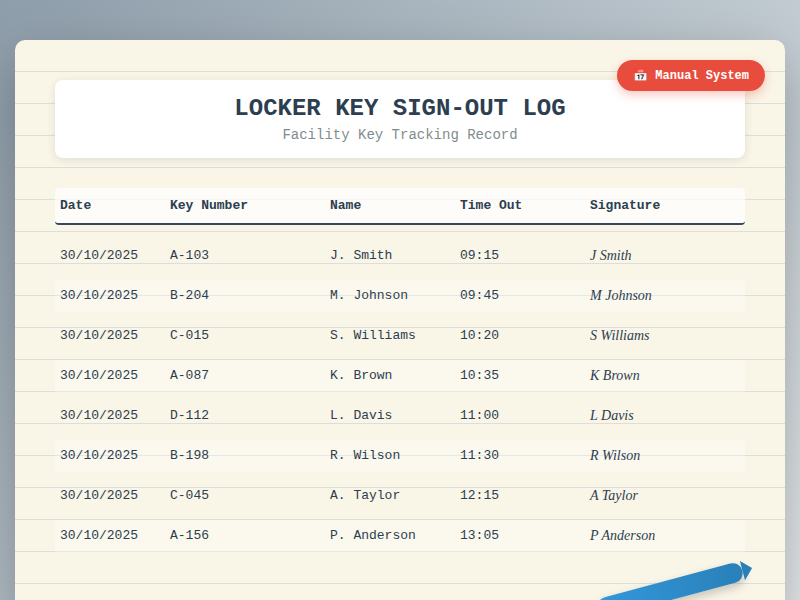The height and width of the screenshot is (600, 800).
Task: Click P. Anderson's key number A-156
Action: pos(189,534)
